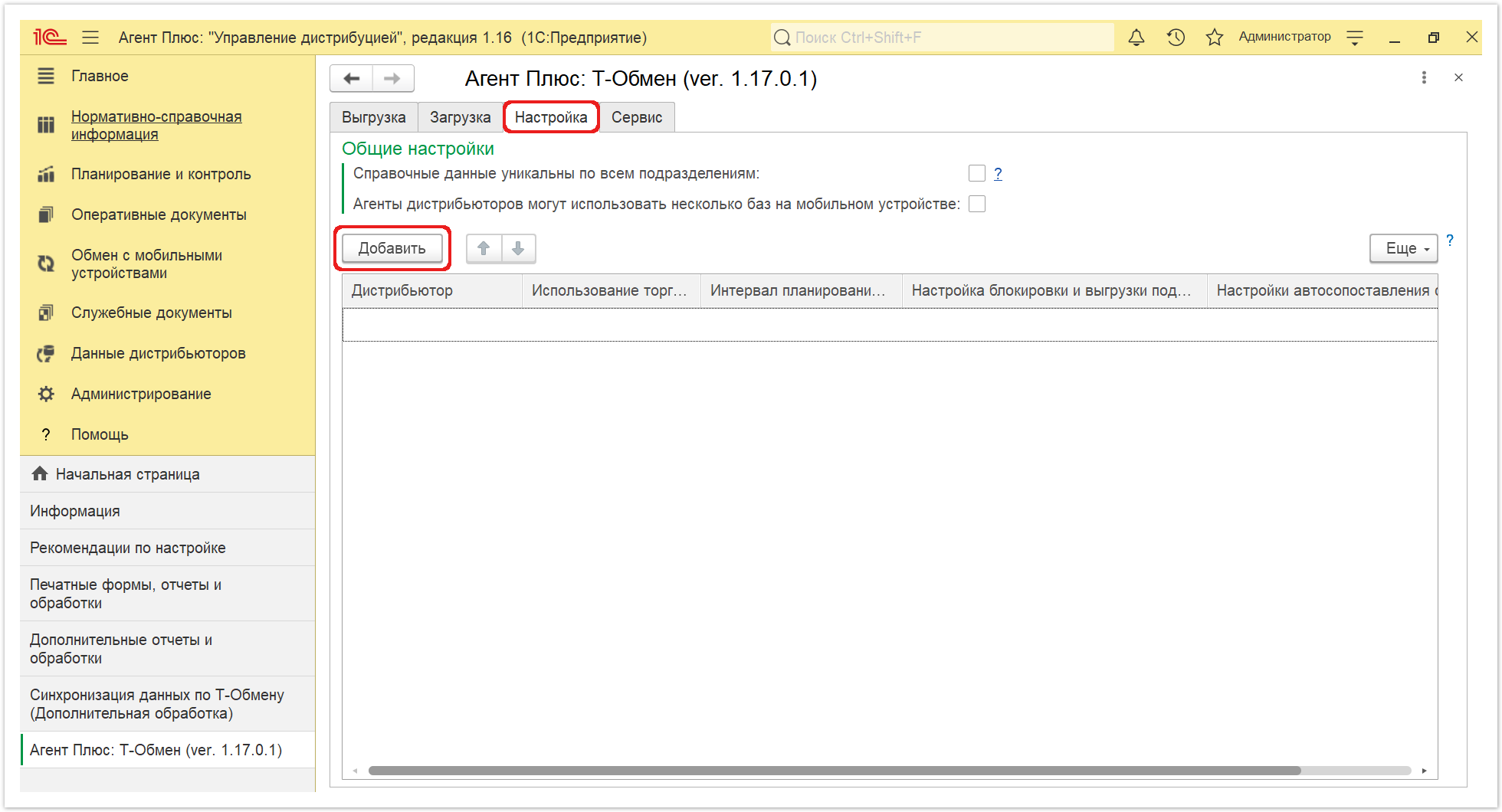Open the Сервис tab

pos(637,117)
